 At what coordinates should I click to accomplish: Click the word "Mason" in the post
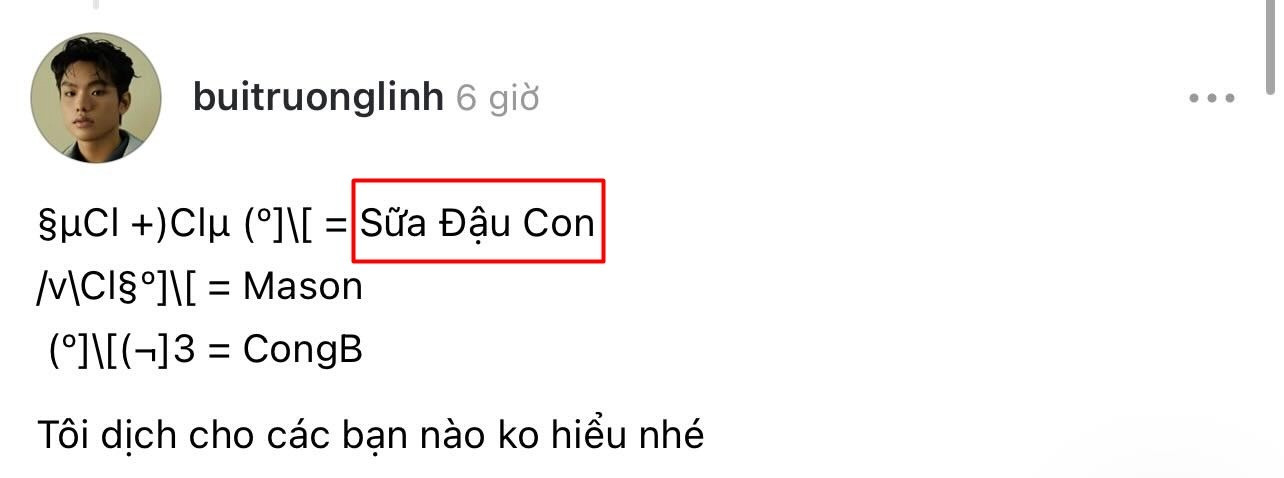click(302, 287)
